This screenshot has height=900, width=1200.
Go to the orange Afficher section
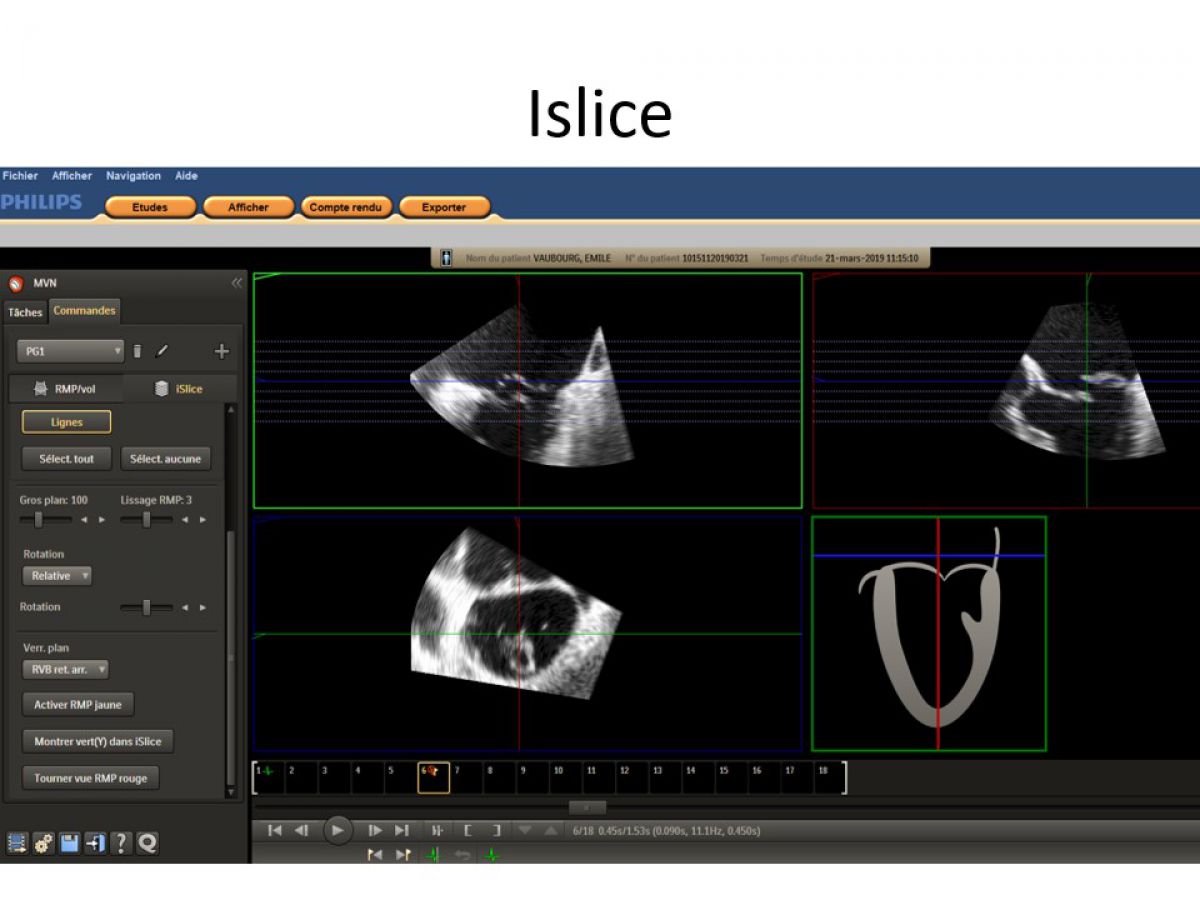pyautogui.click(x=248, y=207)
